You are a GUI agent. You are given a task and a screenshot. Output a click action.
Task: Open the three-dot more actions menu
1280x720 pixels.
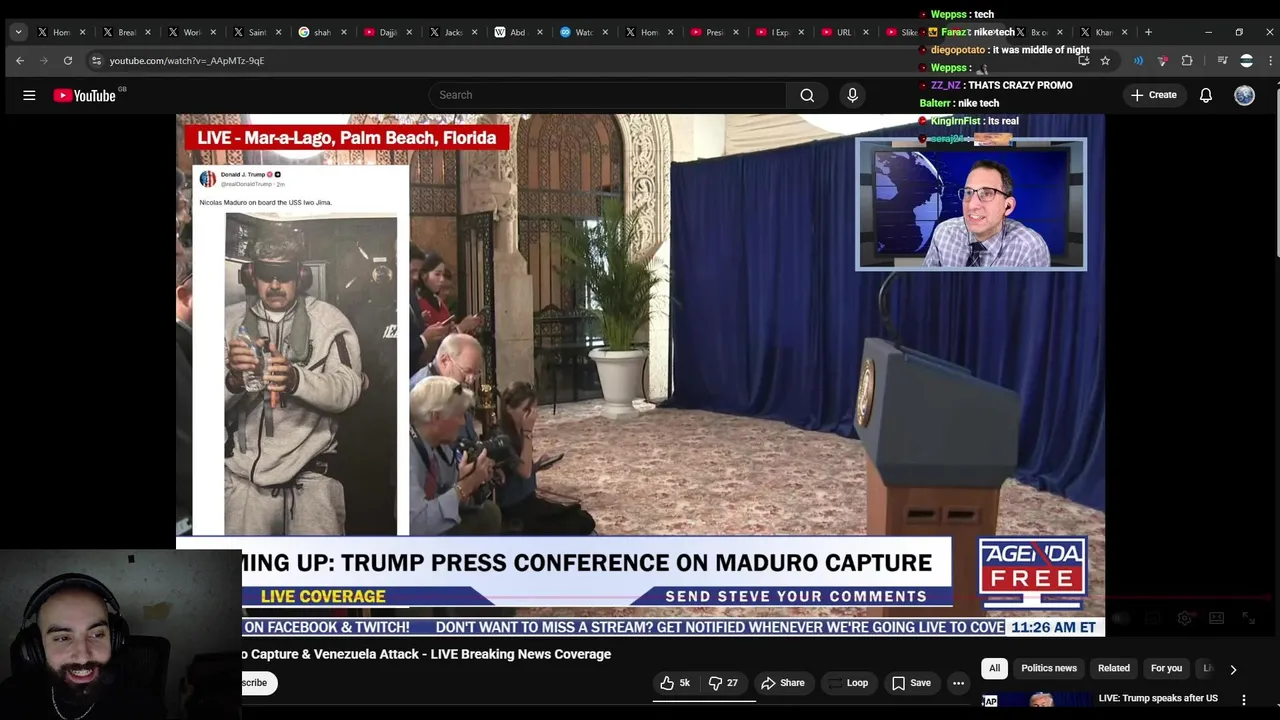tap(958, 683)
